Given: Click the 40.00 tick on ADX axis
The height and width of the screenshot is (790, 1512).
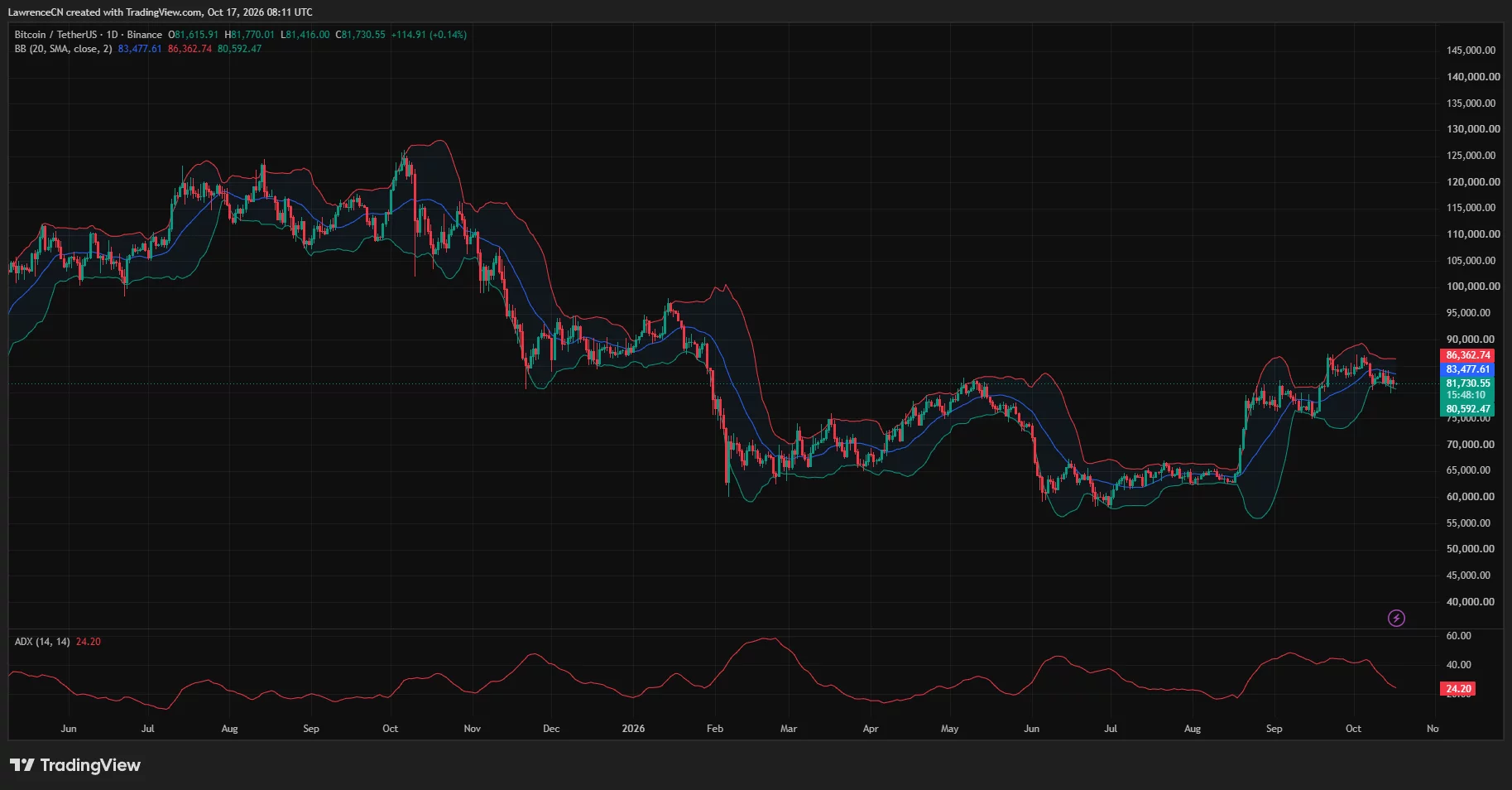Looking at the screenshot, I should click(x=1458, y=665).
